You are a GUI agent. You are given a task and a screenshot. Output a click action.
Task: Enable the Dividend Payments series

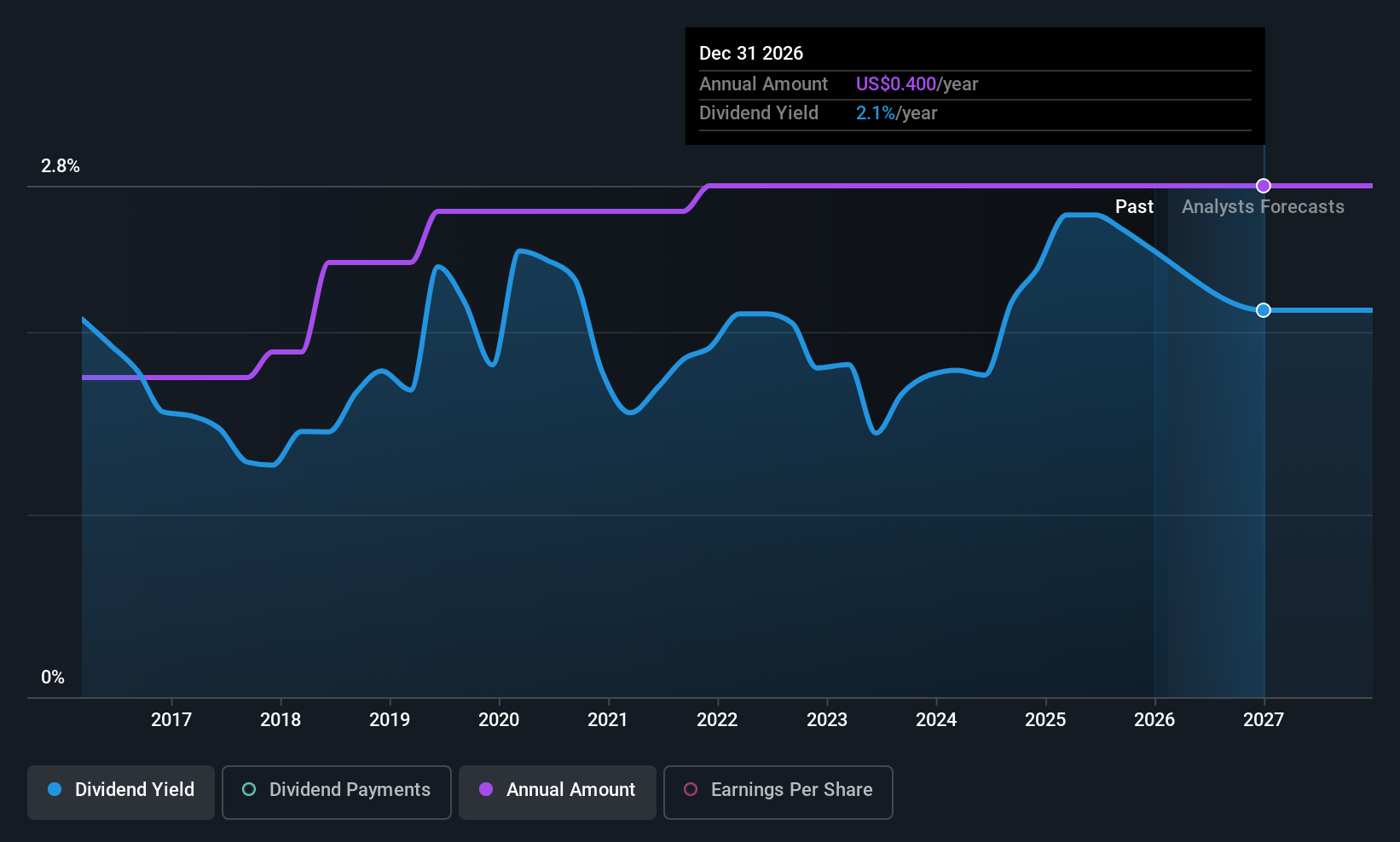(337, 792)
